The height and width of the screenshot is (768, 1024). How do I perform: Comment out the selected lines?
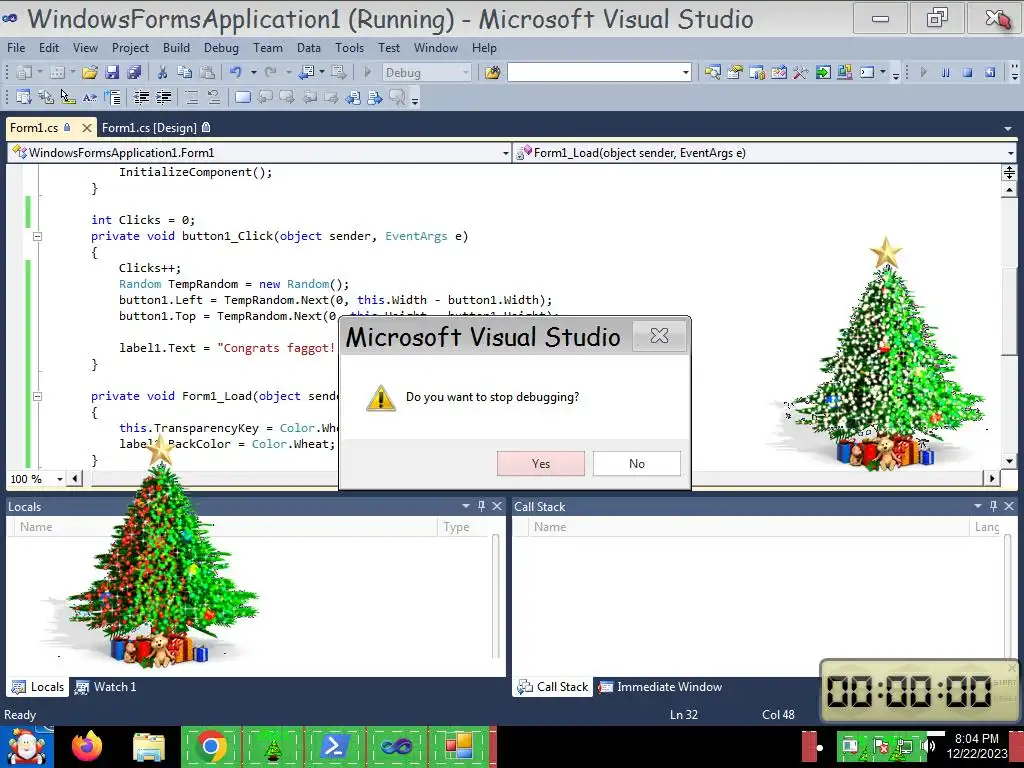(x=191, y=98)
